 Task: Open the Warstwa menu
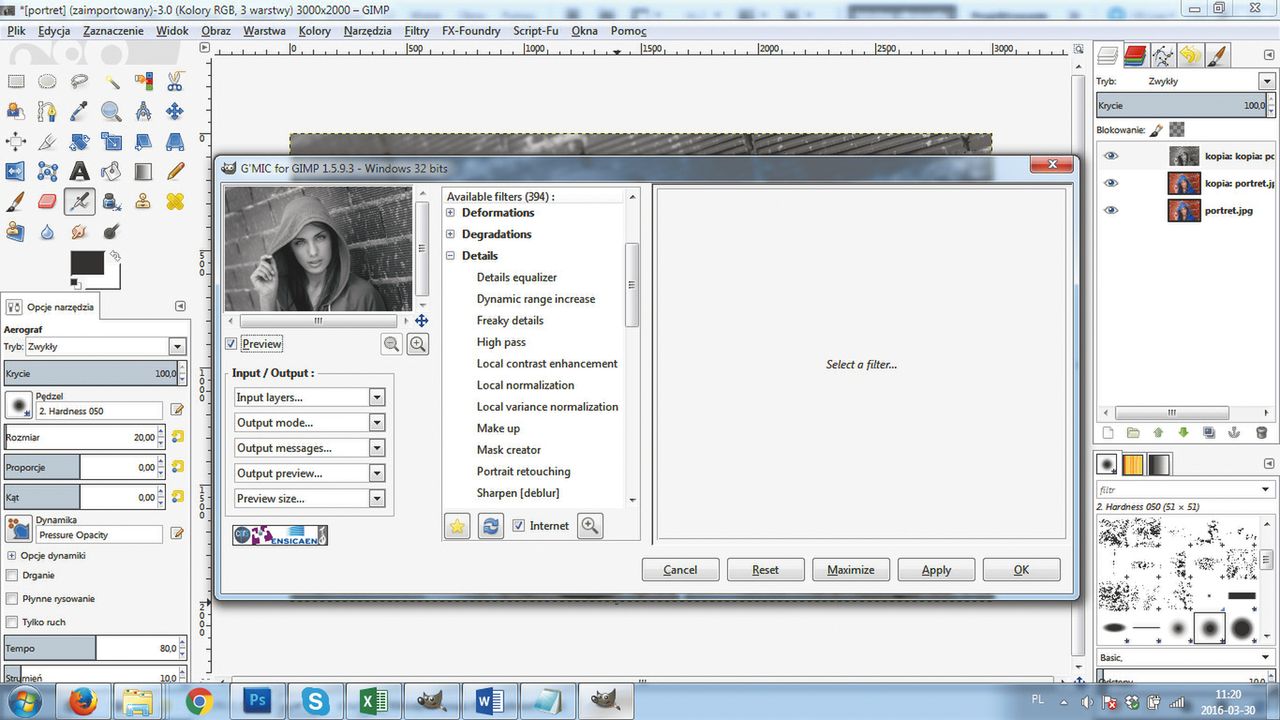264,31
